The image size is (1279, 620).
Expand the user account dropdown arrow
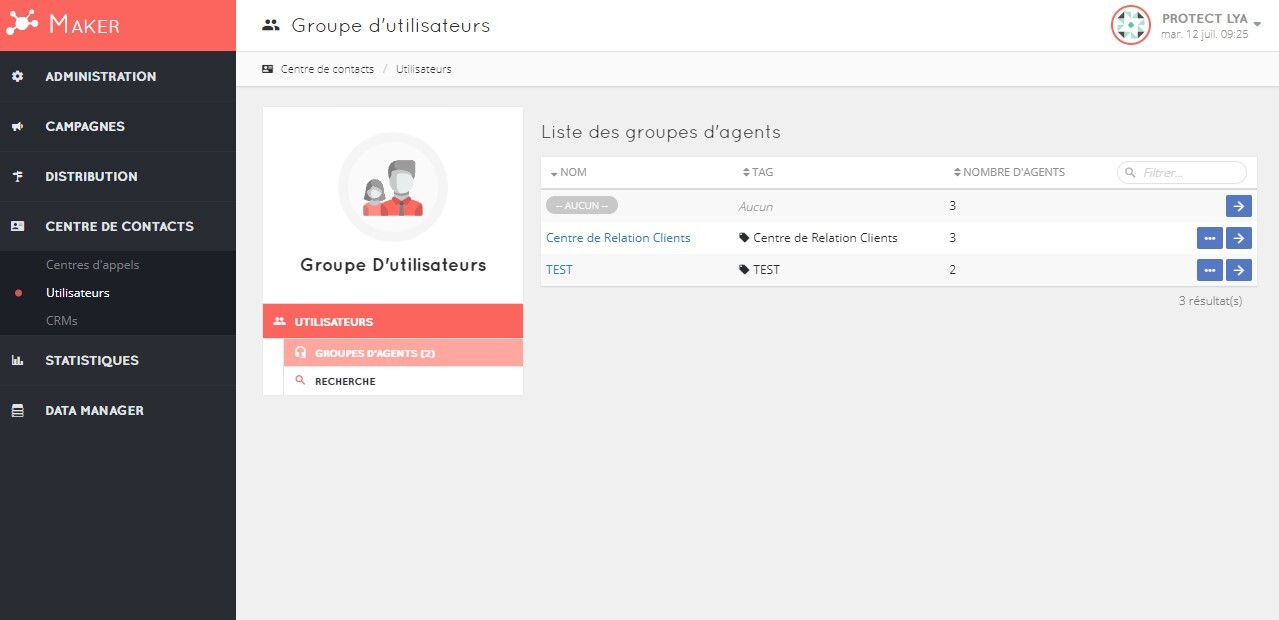[x=1257, y=25]
